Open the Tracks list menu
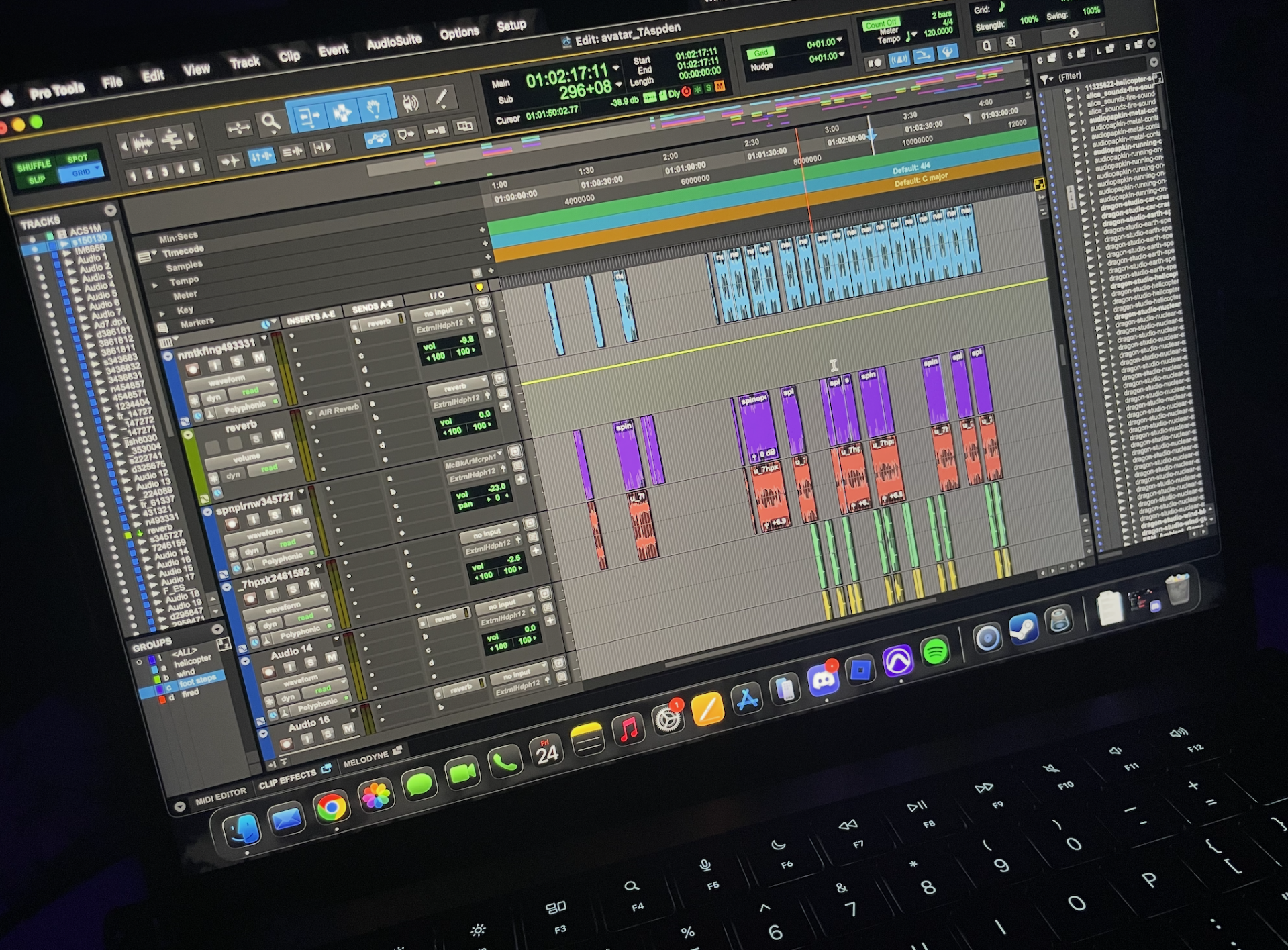This screenshot has width=1288, height=950. tap(110, 210)
